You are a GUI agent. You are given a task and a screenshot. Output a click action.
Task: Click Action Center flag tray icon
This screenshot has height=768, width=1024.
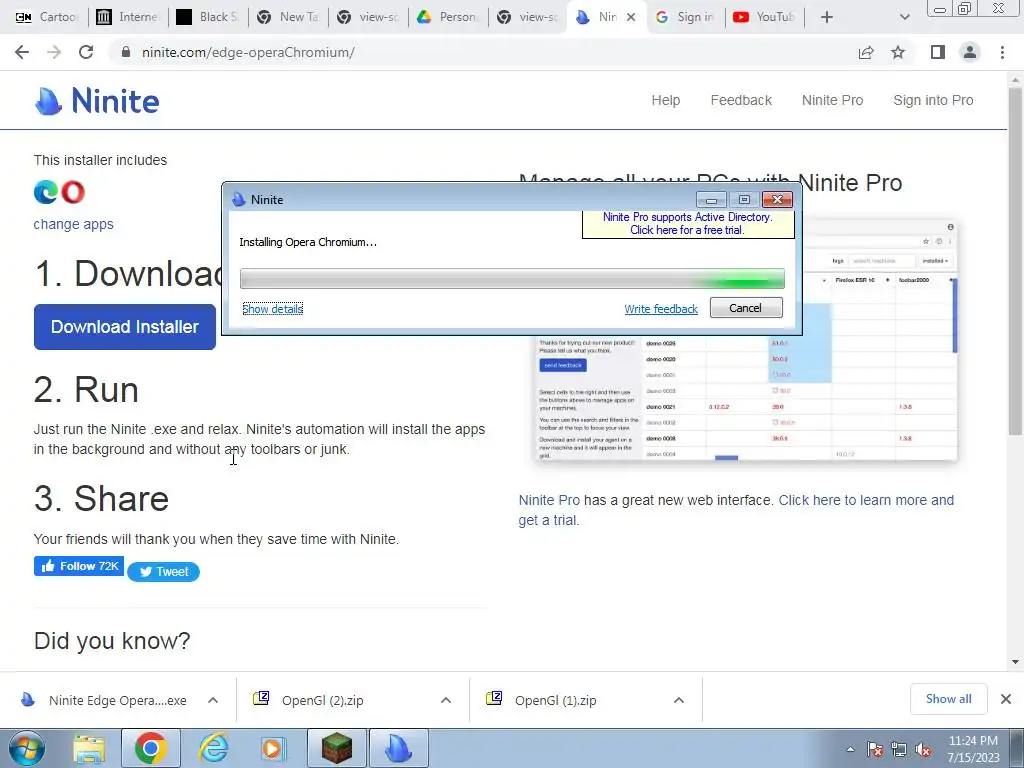tap(875, 749)
